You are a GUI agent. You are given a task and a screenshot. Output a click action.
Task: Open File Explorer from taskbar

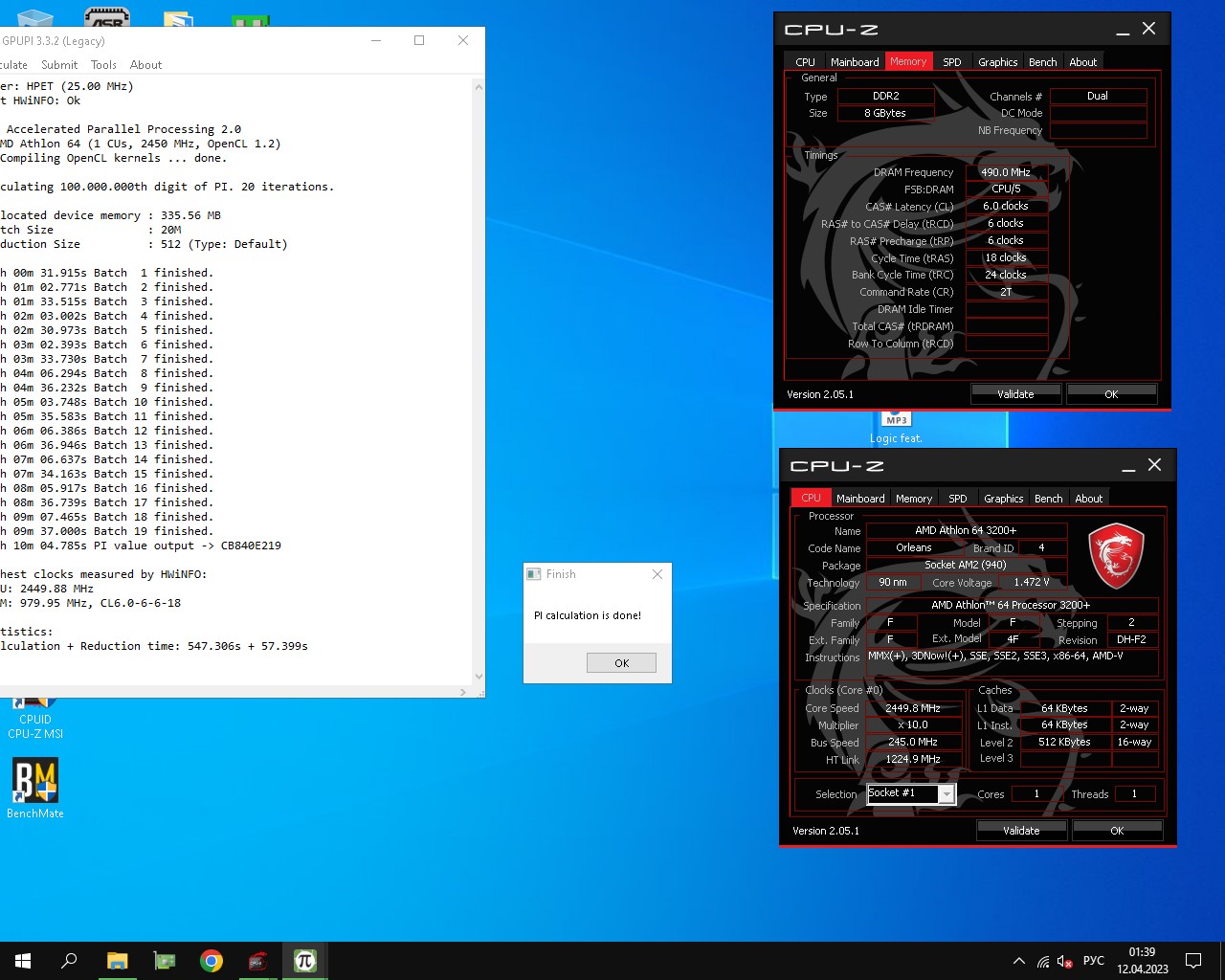pyautogui.click(x=117, y=961)
